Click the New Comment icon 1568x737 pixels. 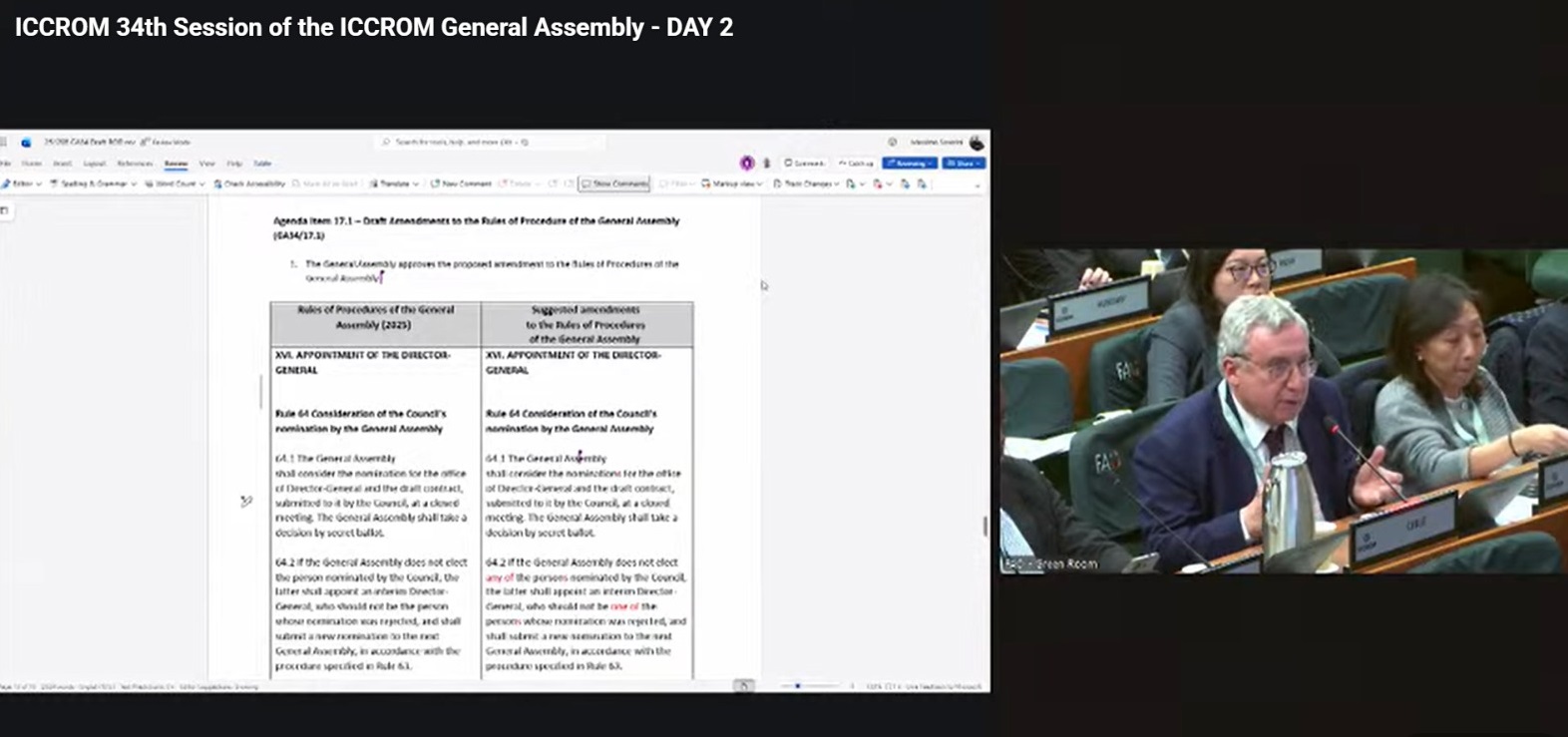435,184
